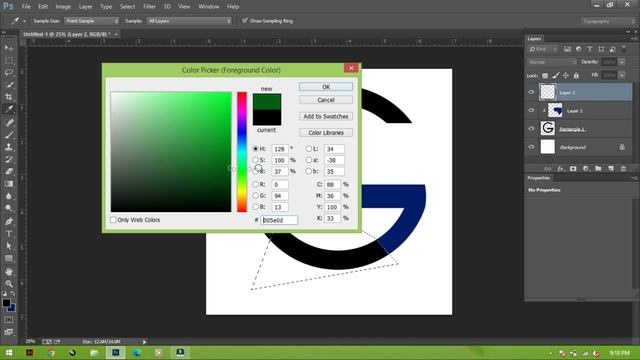Select the Path Selection tool
Viewport: 640px width, 360px height.
pyautogui.click(x=9, y=246)
